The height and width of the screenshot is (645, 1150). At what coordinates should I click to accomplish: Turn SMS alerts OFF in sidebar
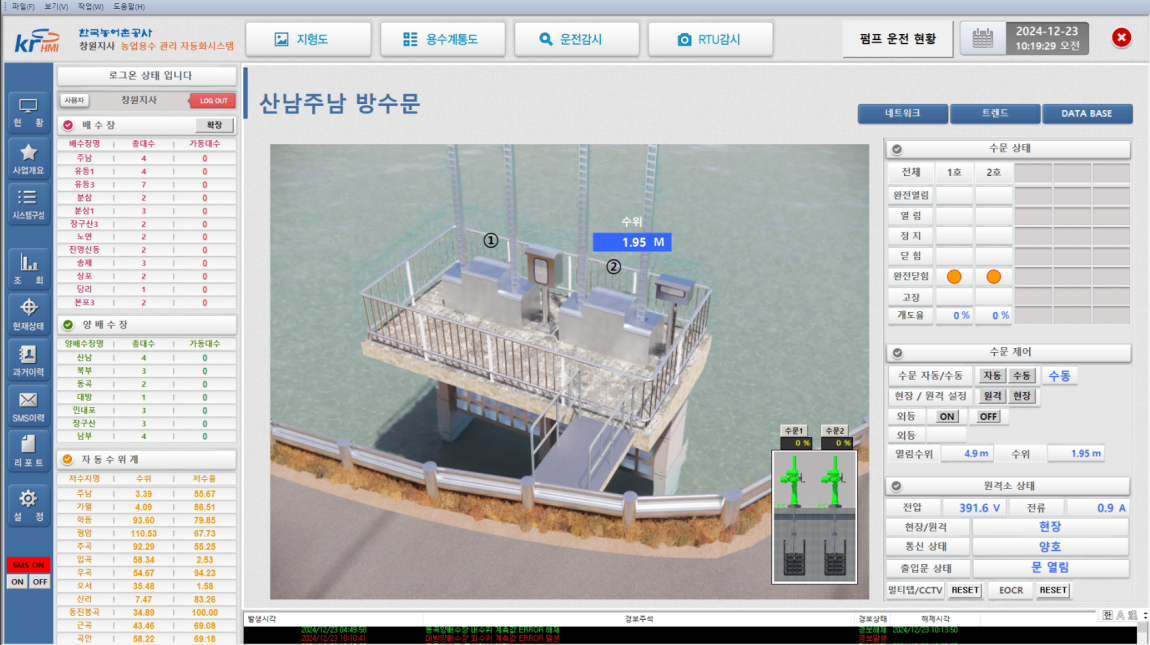40,582
